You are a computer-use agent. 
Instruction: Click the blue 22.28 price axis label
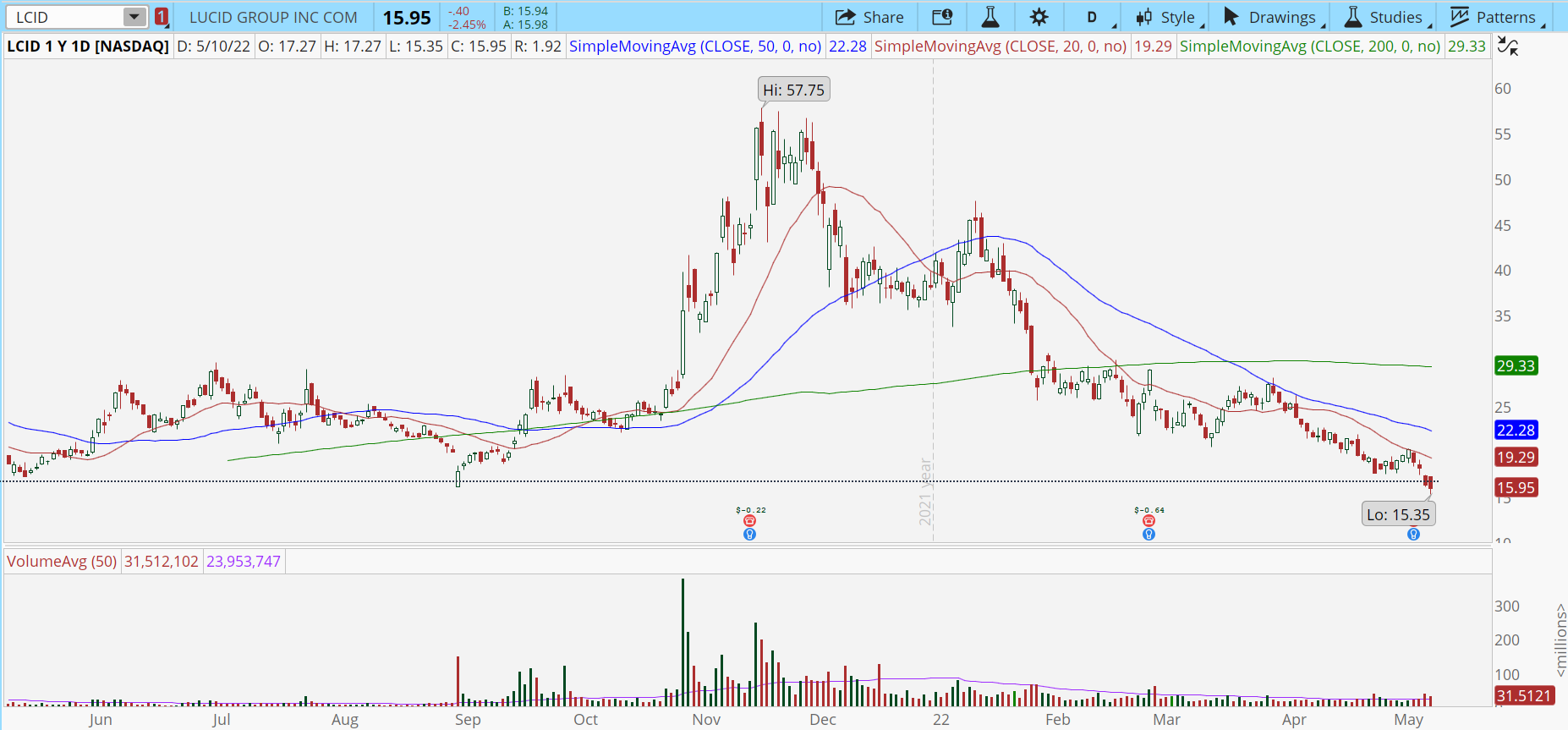point(1516,431)
